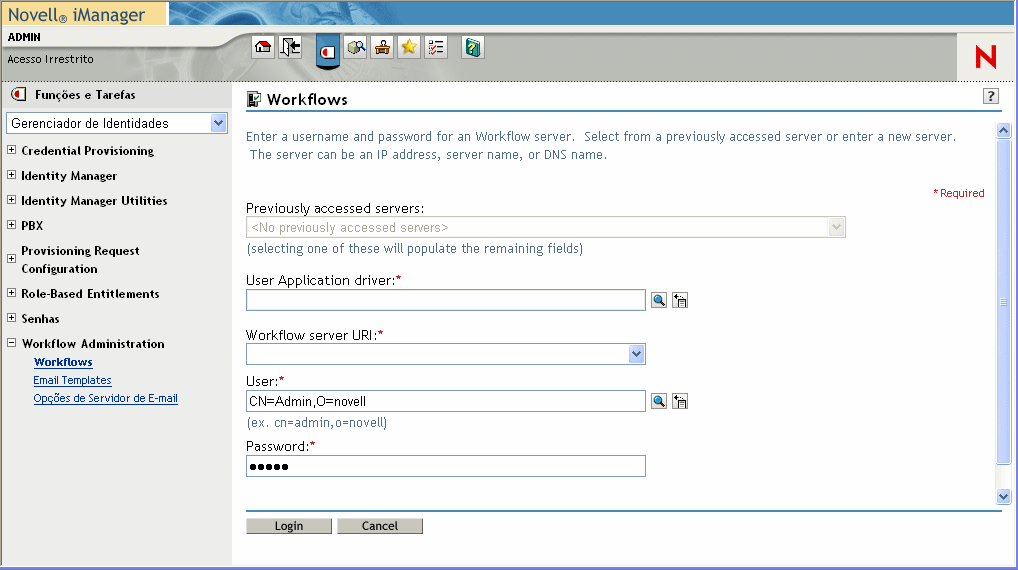Click the vertical scrollbar thumb
Screen dimensions: 1018x570
[x=1003, y=302]
